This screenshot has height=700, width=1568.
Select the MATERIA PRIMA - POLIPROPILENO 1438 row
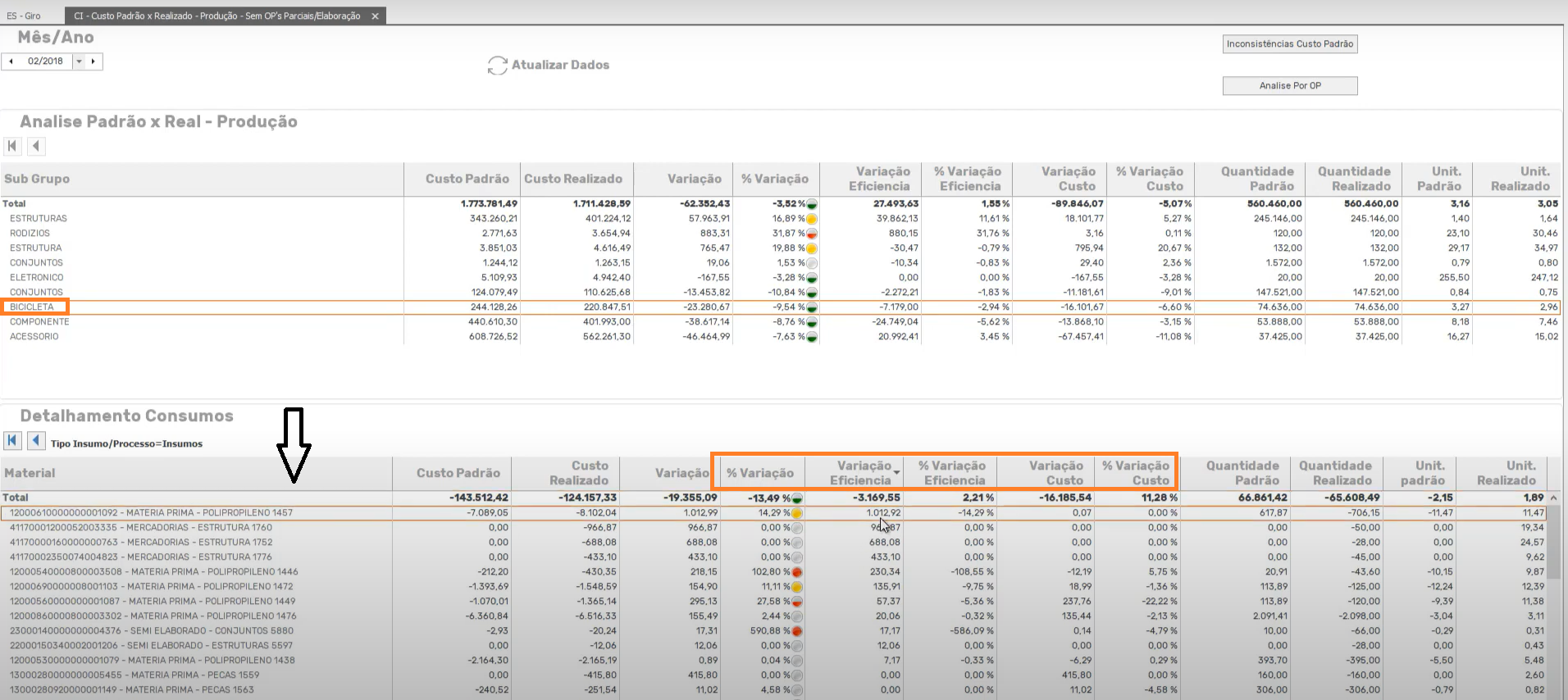tap(773, 661)
